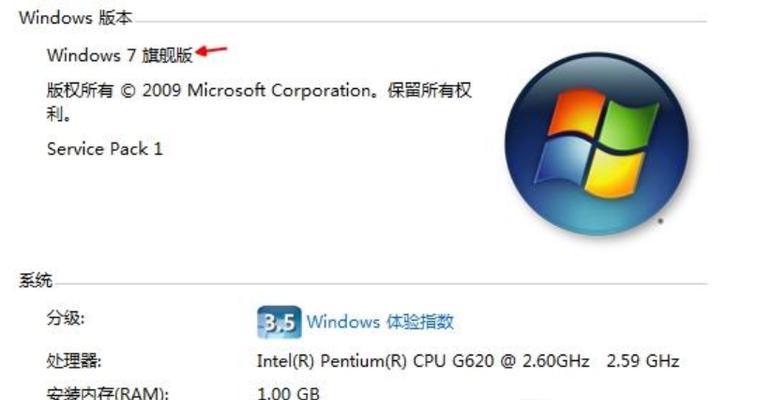The image size is (772, 400).
Task: Click the 处理器 label
Action: (74, 361)
